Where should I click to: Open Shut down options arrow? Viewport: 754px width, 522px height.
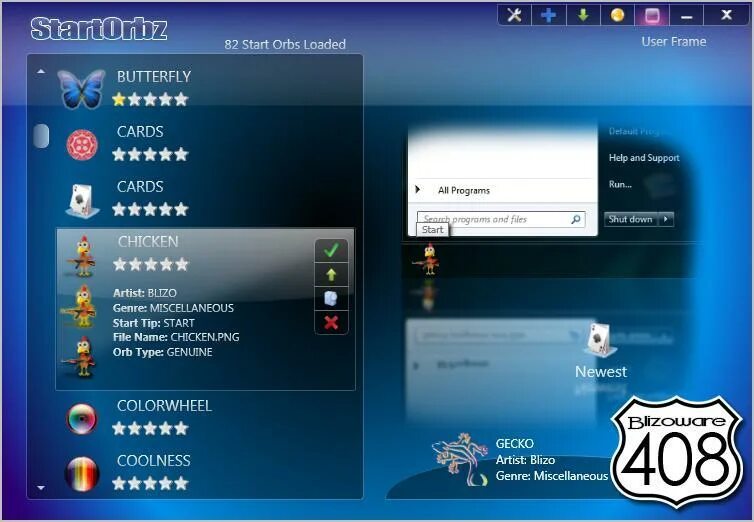tap(666, 219)
